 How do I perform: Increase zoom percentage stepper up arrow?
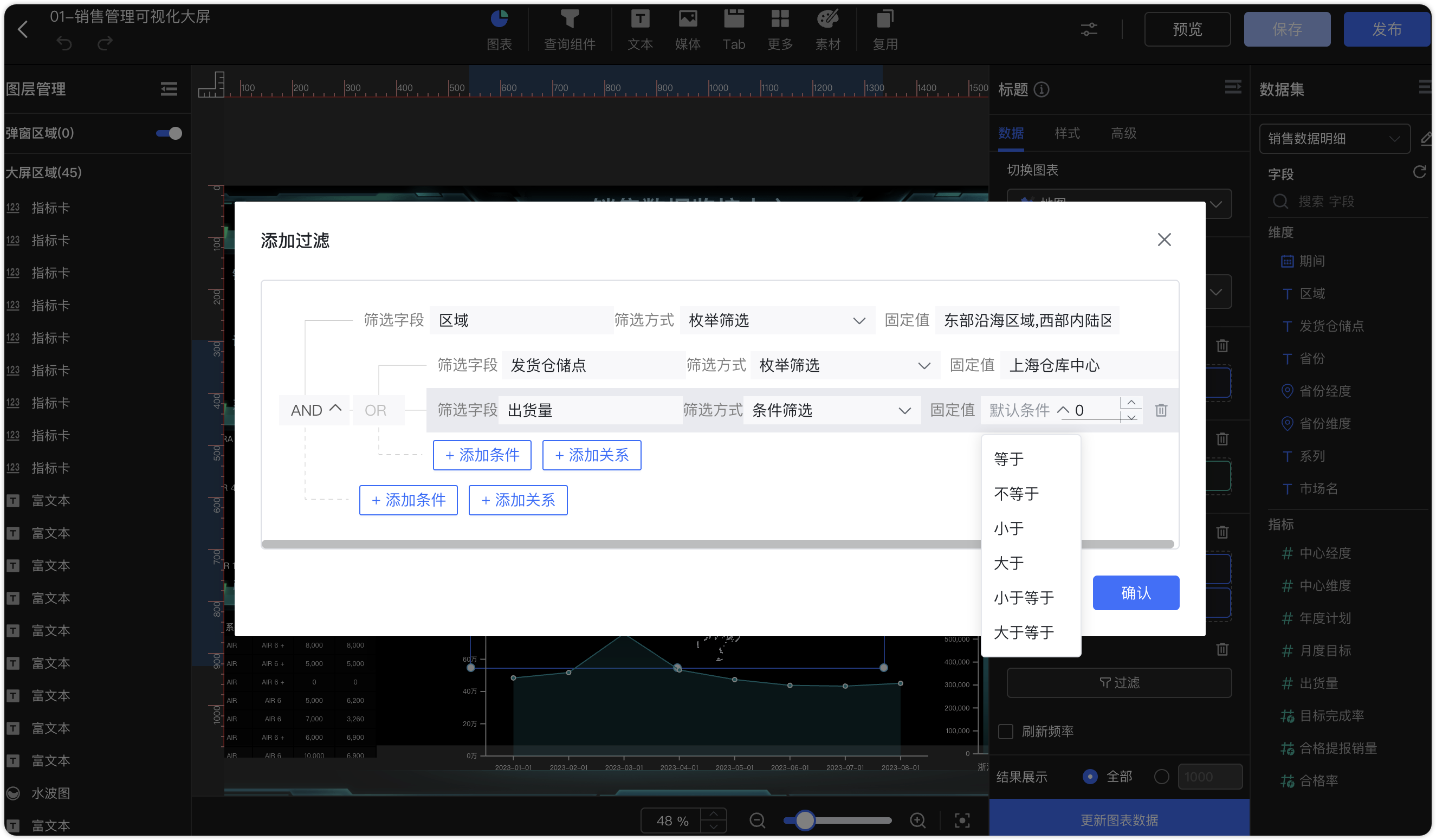coord(713,813)
